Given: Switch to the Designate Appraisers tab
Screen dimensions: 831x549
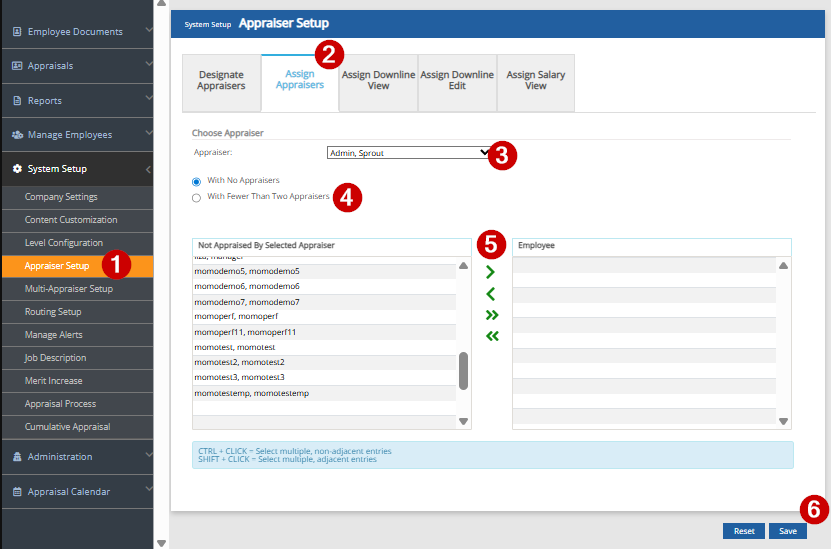Looking at the screenshot, I should (x=221, y=81).
